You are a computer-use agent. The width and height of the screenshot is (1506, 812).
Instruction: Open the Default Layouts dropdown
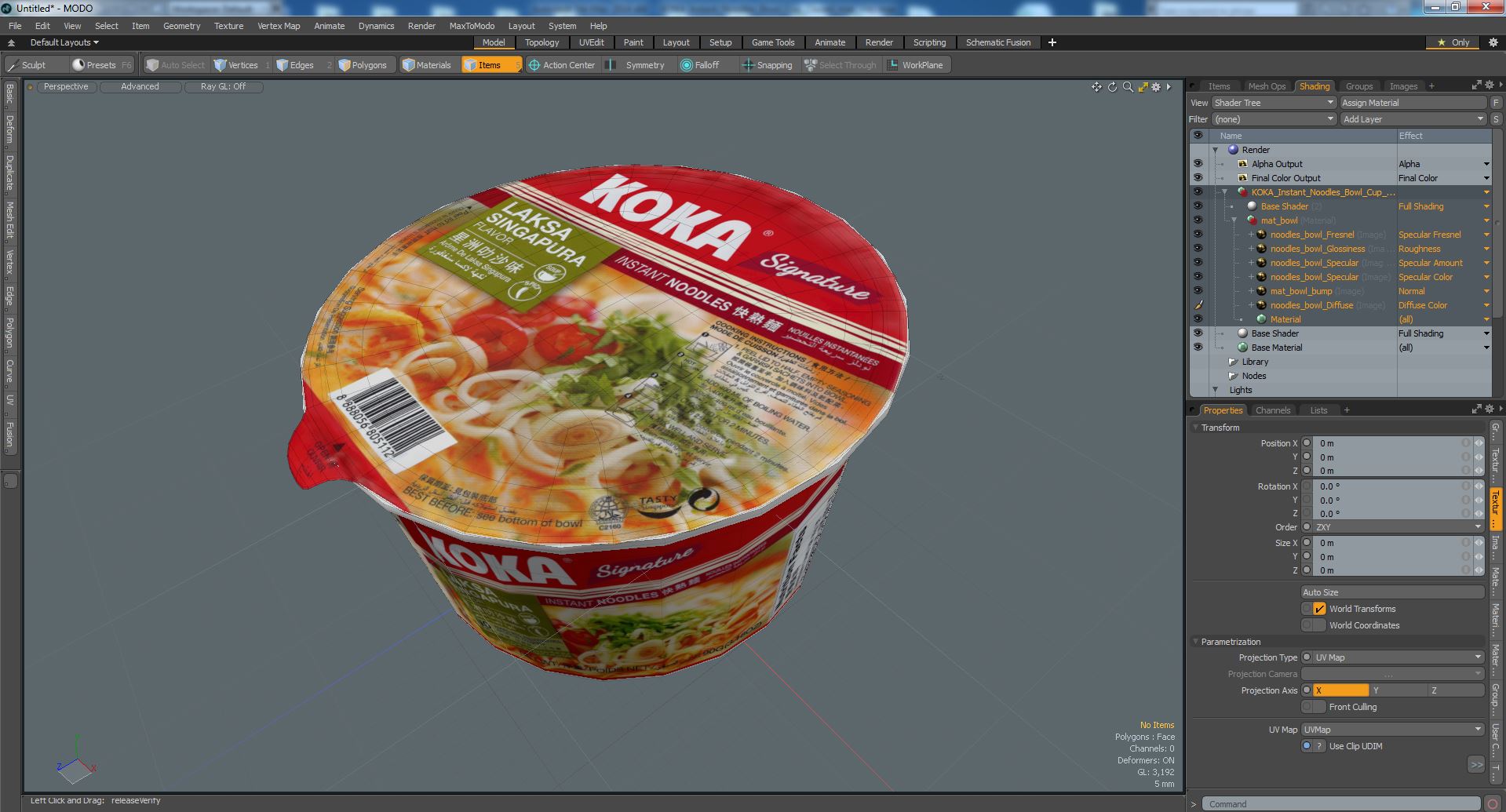(x=64, y=42)
